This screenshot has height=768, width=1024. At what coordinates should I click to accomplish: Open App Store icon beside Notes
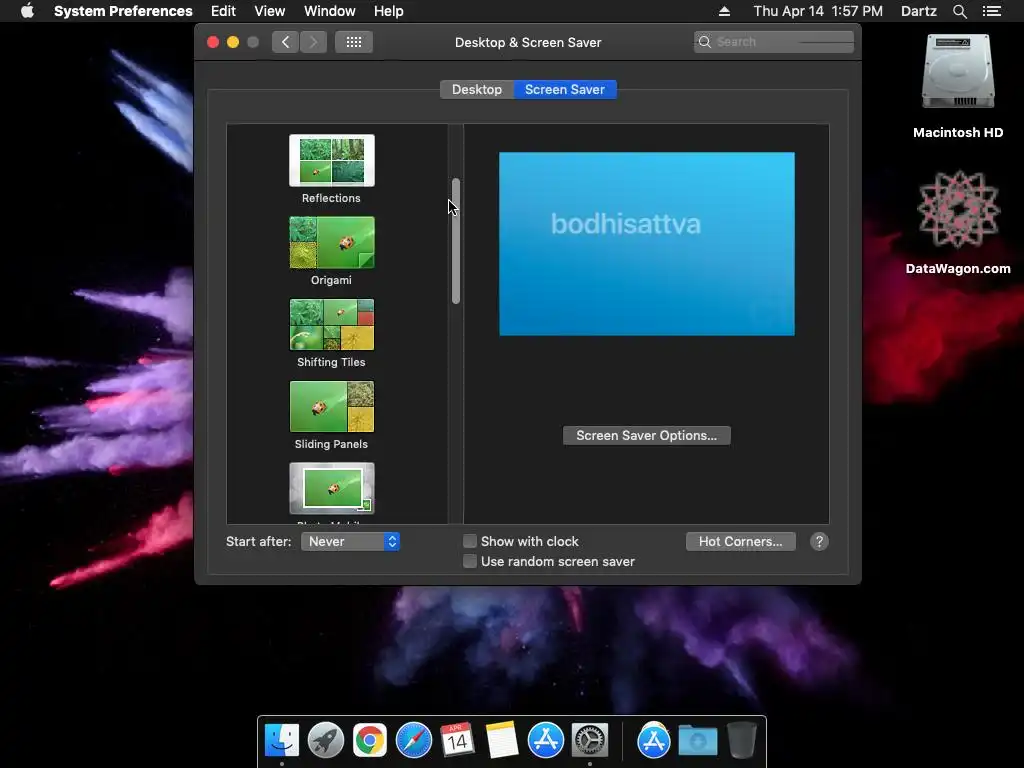click(x=545, y=740)
